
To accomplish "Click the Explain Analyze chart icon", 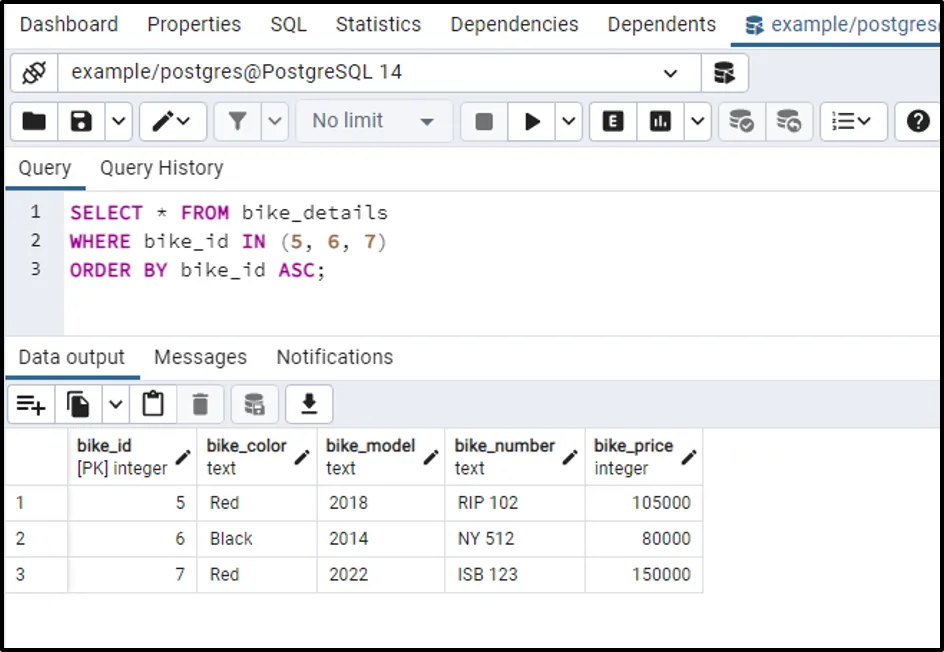I will (x=660, y=121).
